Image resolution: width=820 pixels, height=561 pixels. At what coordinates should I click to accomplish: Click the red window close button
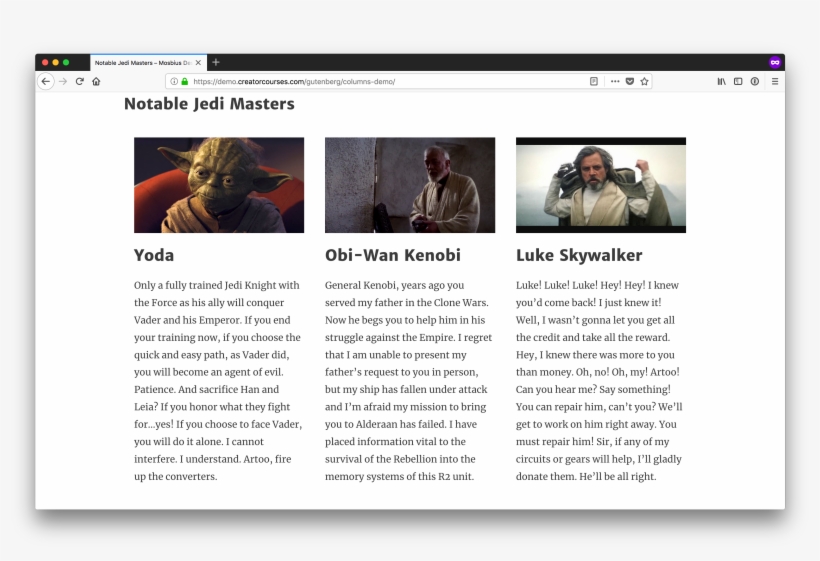[x=45, y=63]
